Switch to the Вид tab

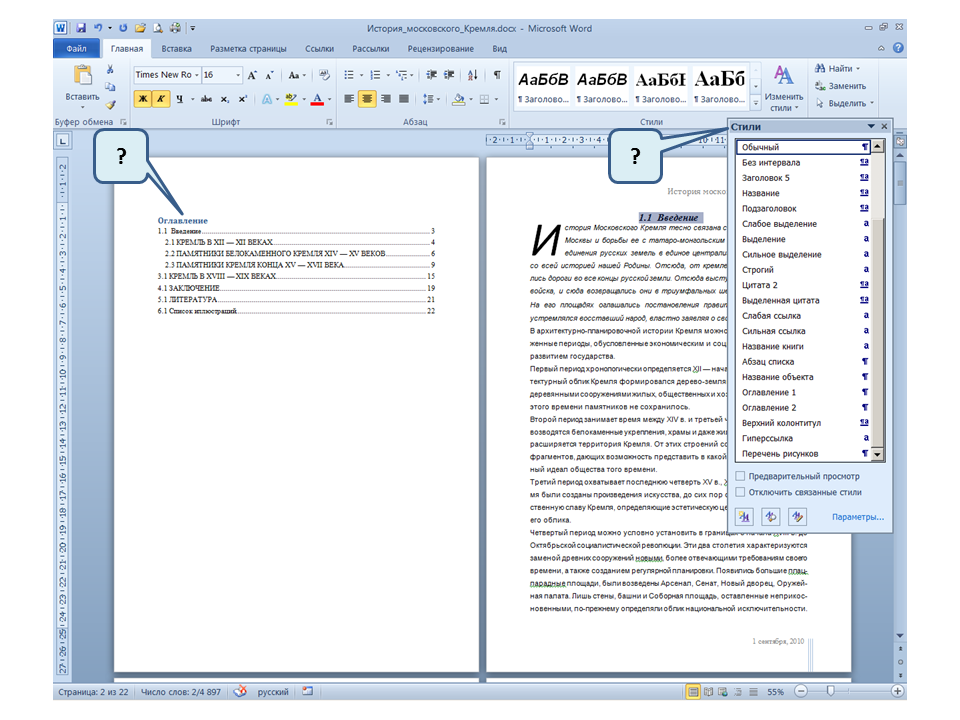pos(500,48)
